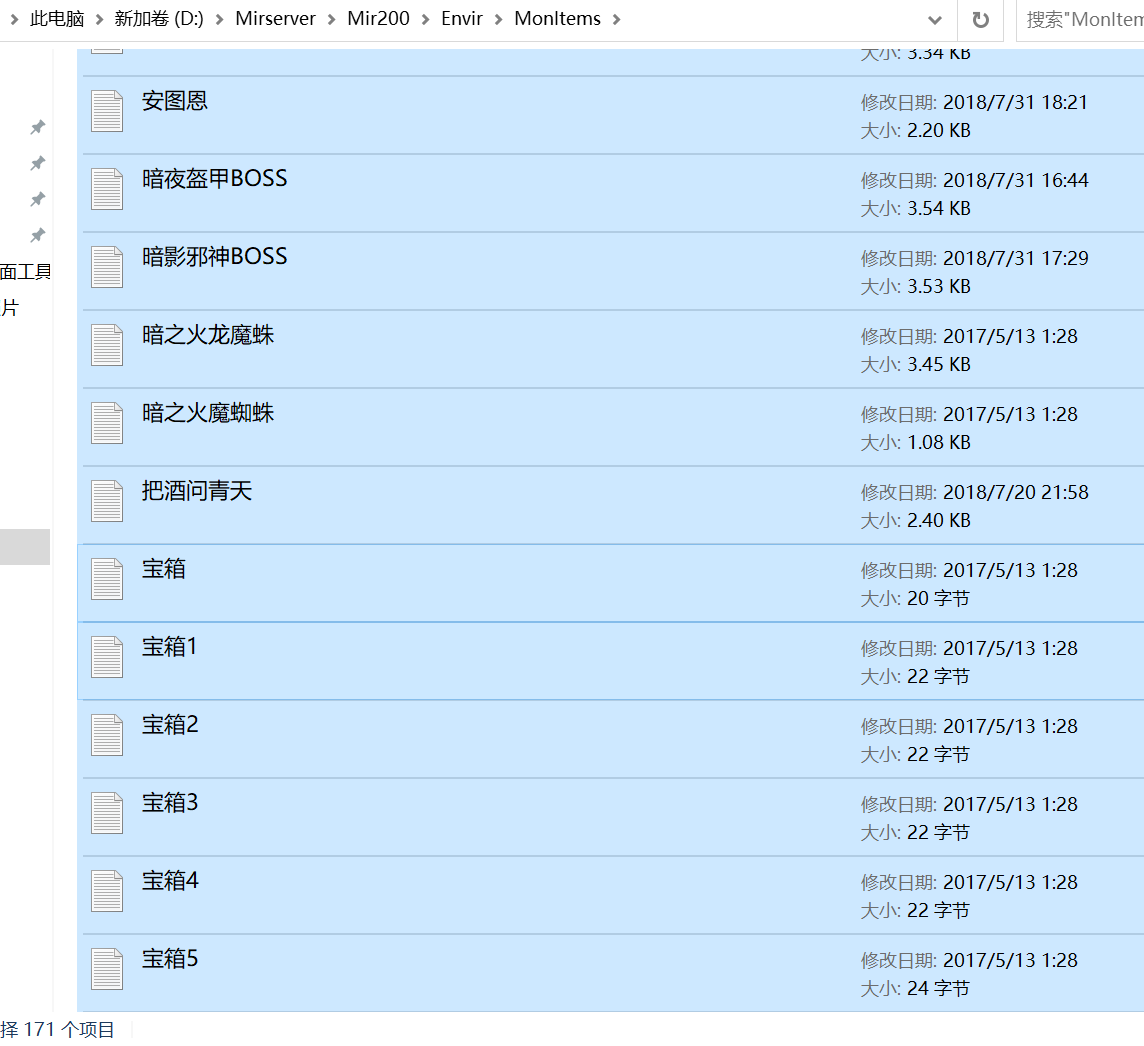Click the size 2.40 KB text
1144x1046 pixels.
(x=938, y=521)
